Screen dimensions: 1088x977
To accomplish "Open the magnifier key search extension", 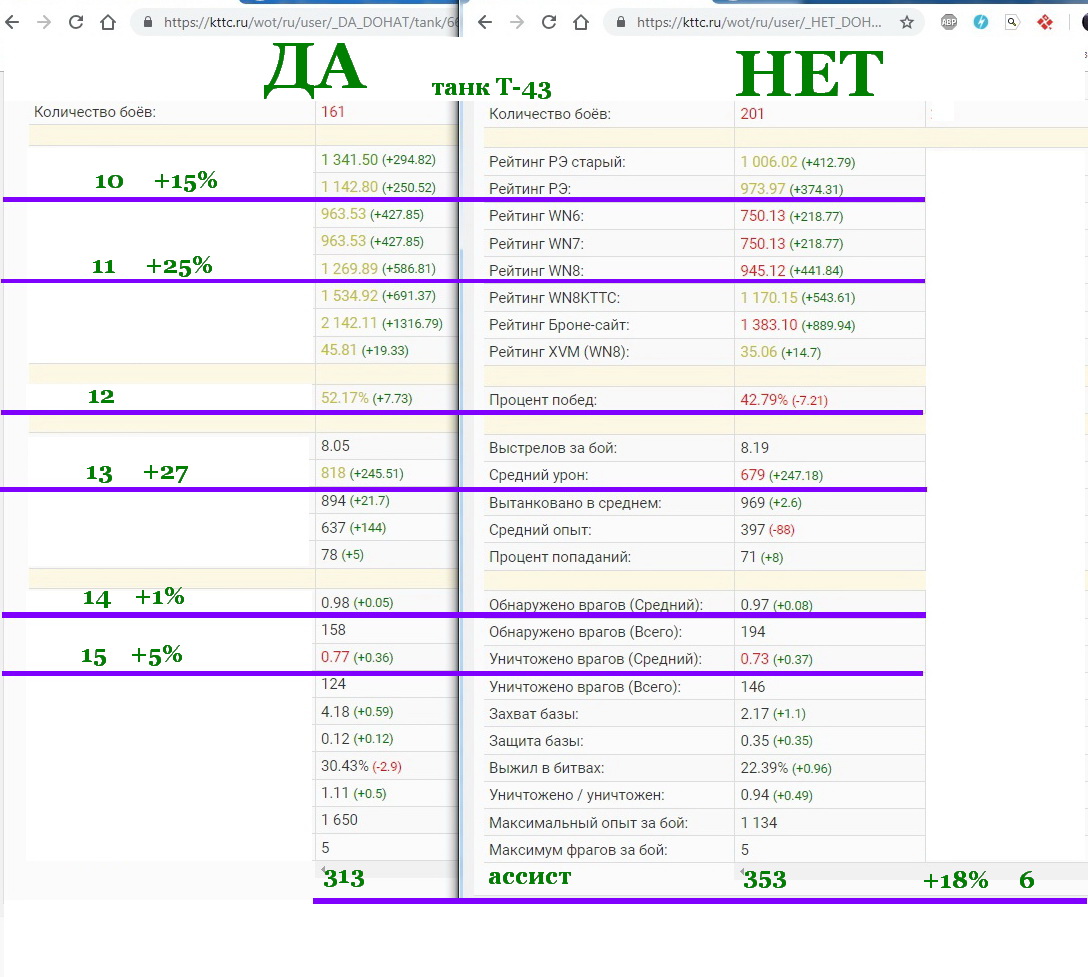I will (1012, 22).
